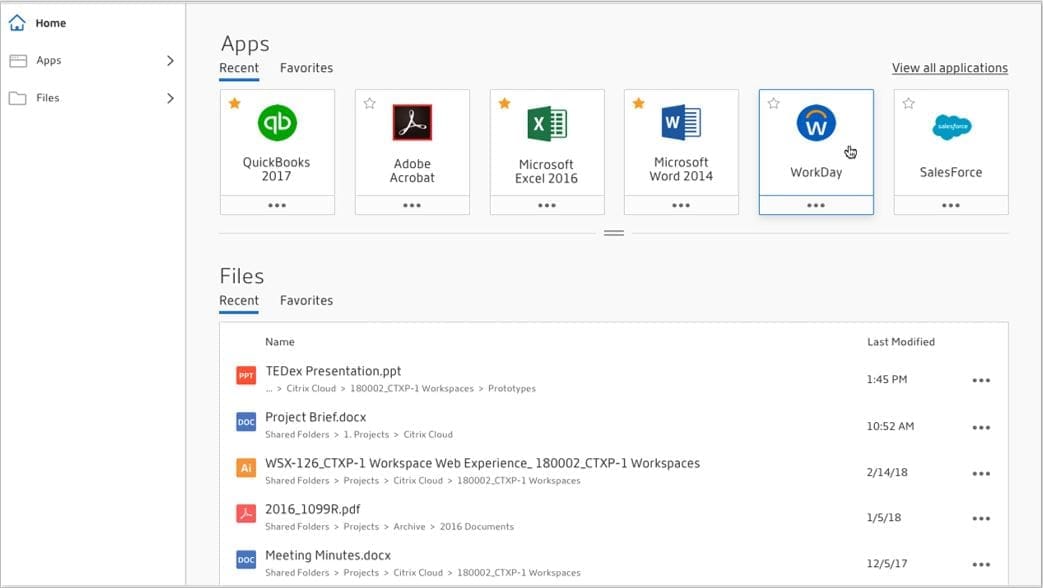Click the 12/5/17 modified date
Image resolution: width=1043 pixels, height=588 pixels.
click(887, 563)
